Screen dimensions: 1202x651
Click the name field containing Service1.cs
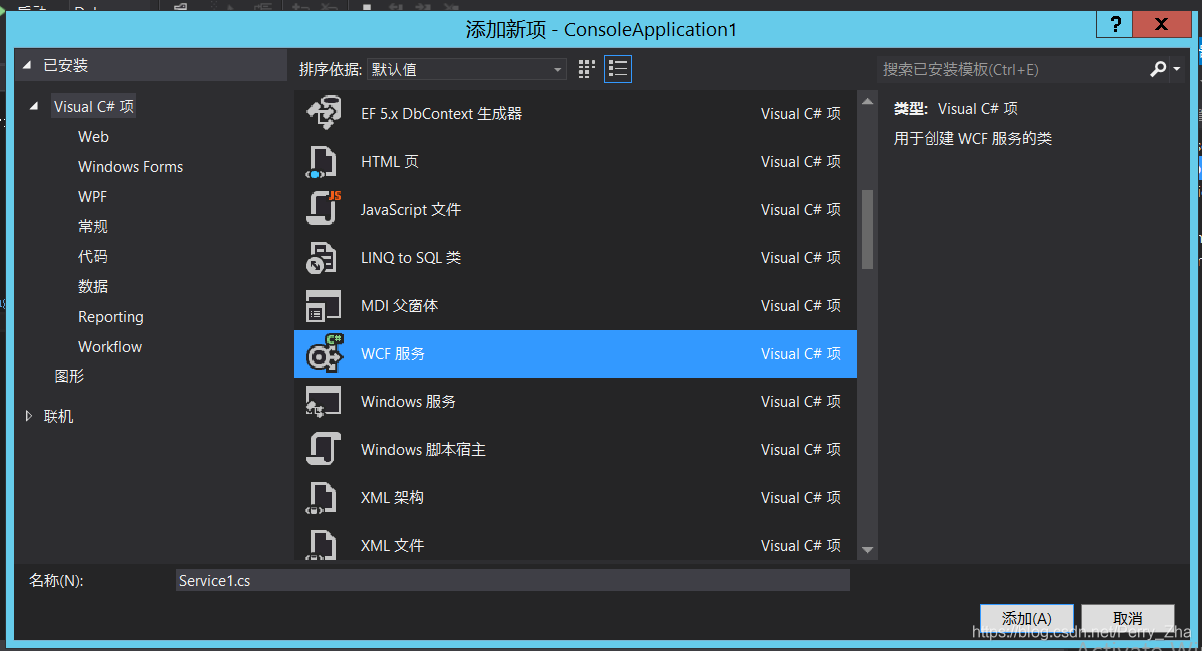point(512,580)
